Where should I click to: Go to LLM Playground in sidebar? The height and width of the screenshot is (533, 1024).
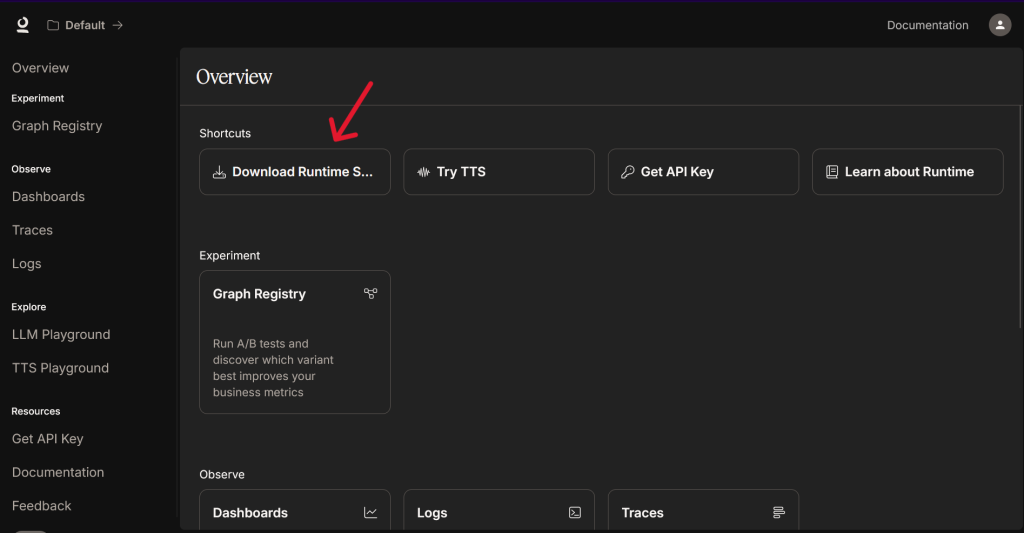(61, 334)
